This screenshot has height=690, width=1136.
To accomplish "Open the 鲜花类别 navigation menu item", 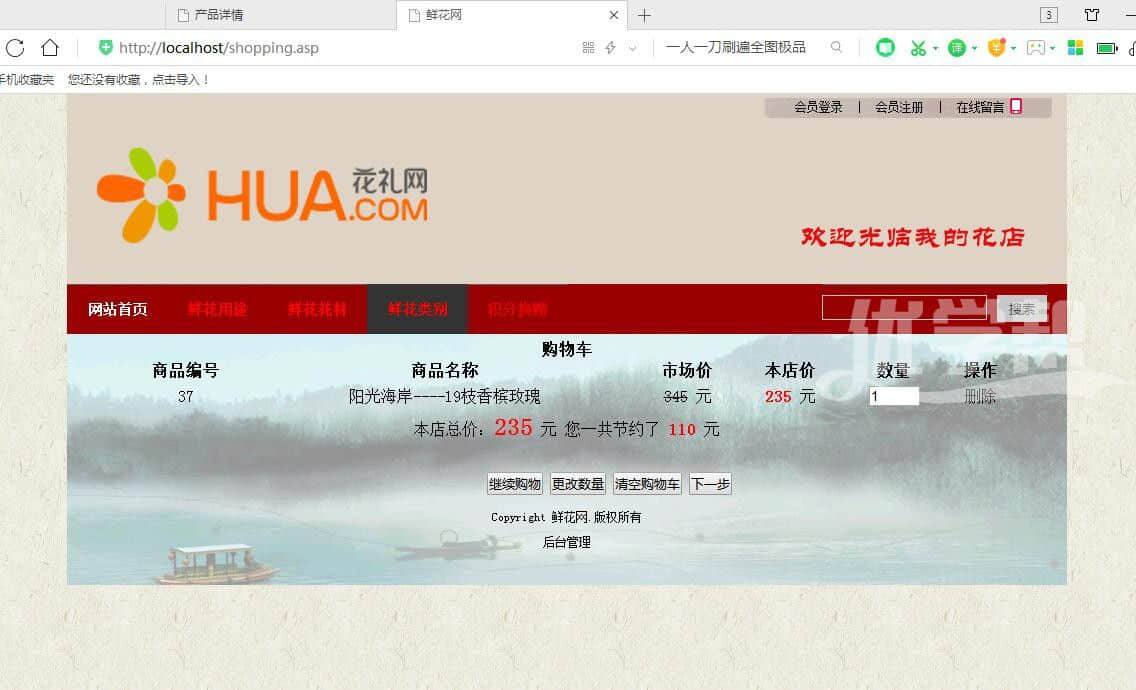I will click(x=417, y=309).
